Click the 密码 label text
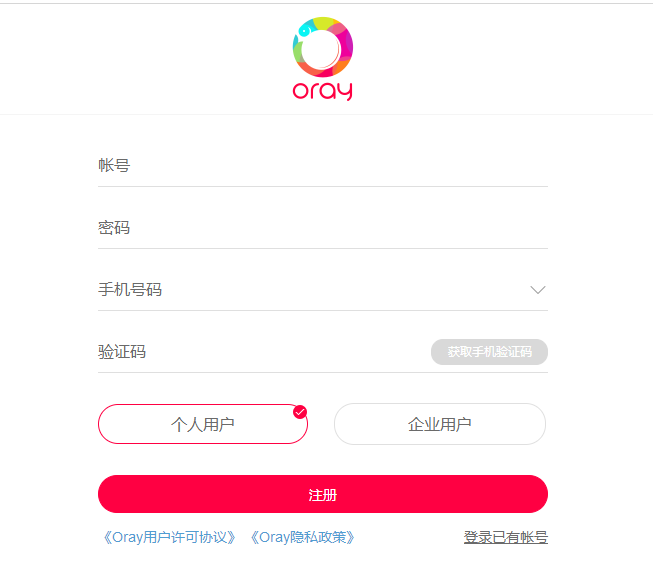653x583 pixels. [x=114, y=228]
